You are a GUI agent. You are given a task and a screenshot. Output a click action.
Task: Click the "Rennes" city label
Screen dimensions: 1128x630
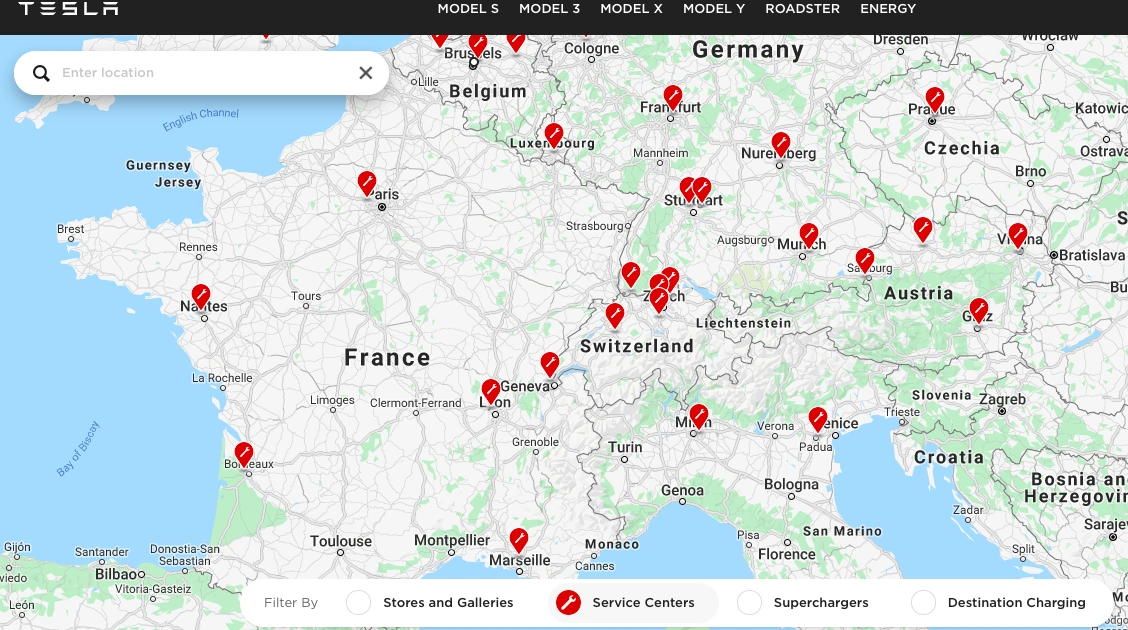pyautogui.click(x=199, y=247)
